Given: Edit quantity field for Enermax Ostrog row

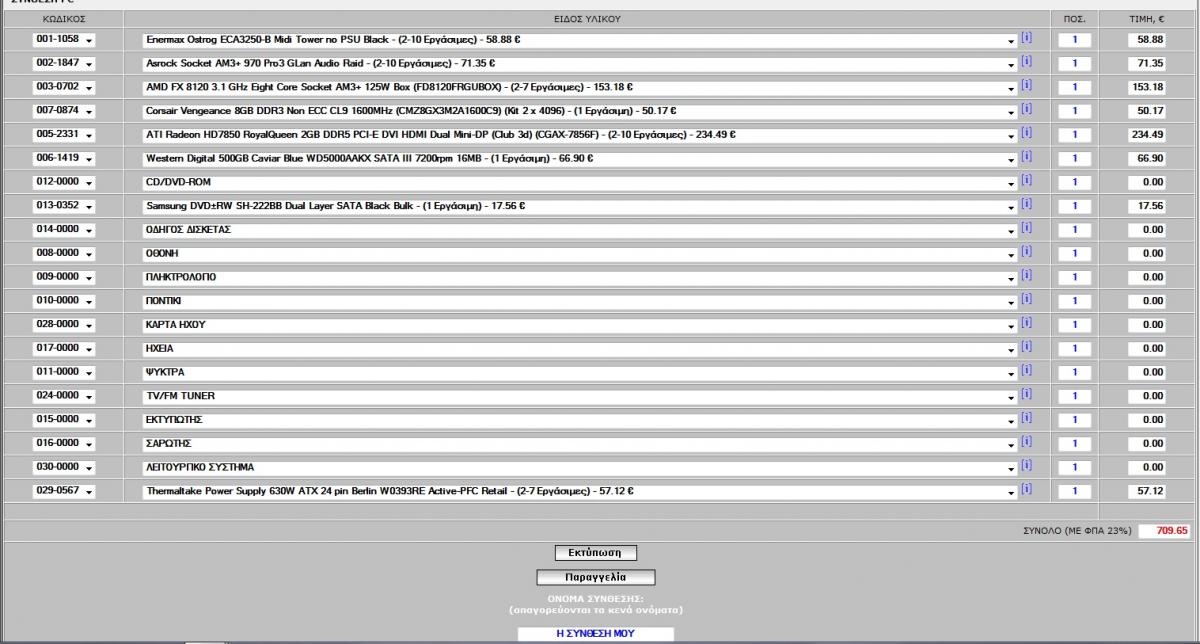Looking at the screenshot, I should (1074, 40).
